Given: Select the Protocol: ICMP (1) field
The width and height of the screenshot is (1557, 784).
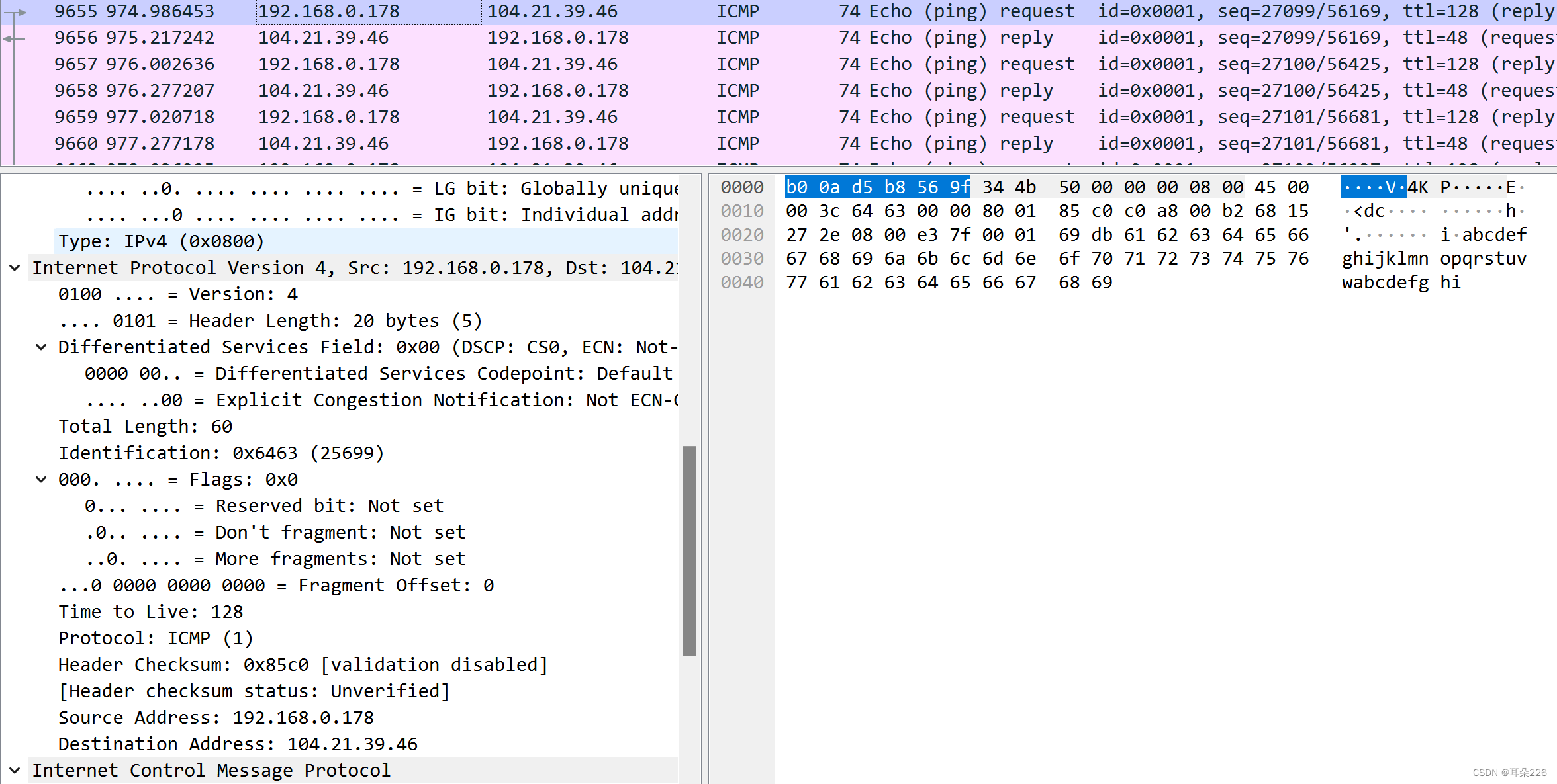Looking at the screenshot, I should [x=156, y=638].
